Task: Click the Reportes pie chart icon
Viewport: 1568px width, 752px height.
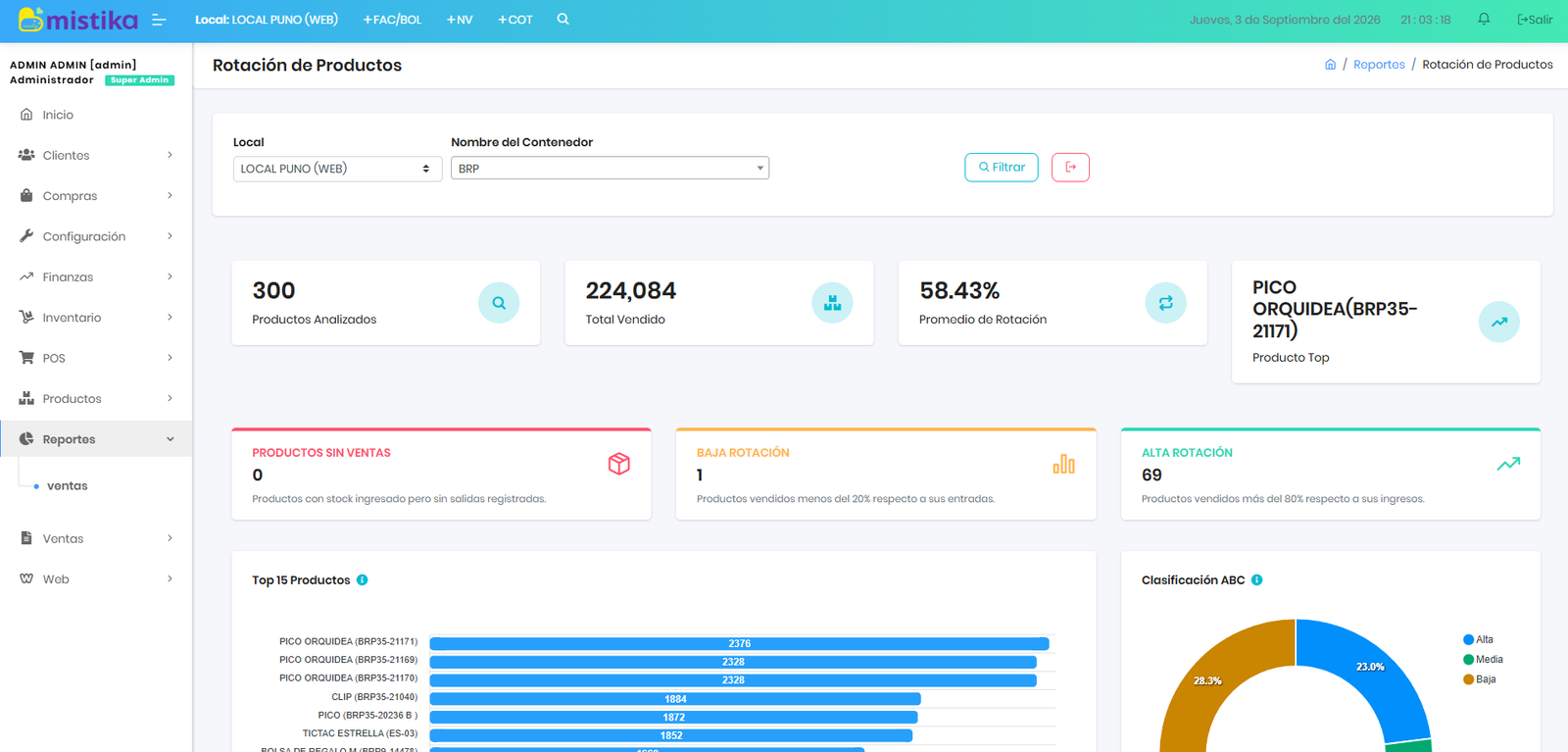Action: 26,439
